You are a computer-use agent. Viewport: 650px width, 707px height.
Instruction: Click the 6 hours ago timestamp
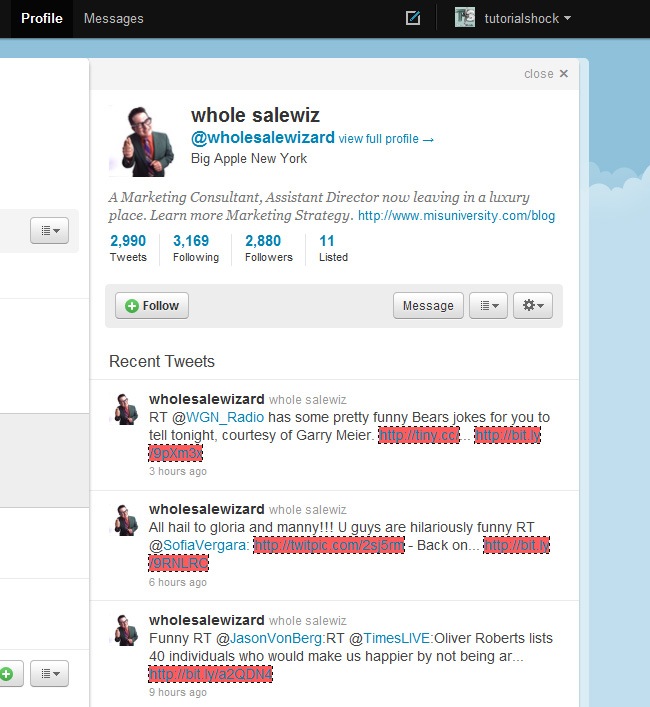[178, 582]
